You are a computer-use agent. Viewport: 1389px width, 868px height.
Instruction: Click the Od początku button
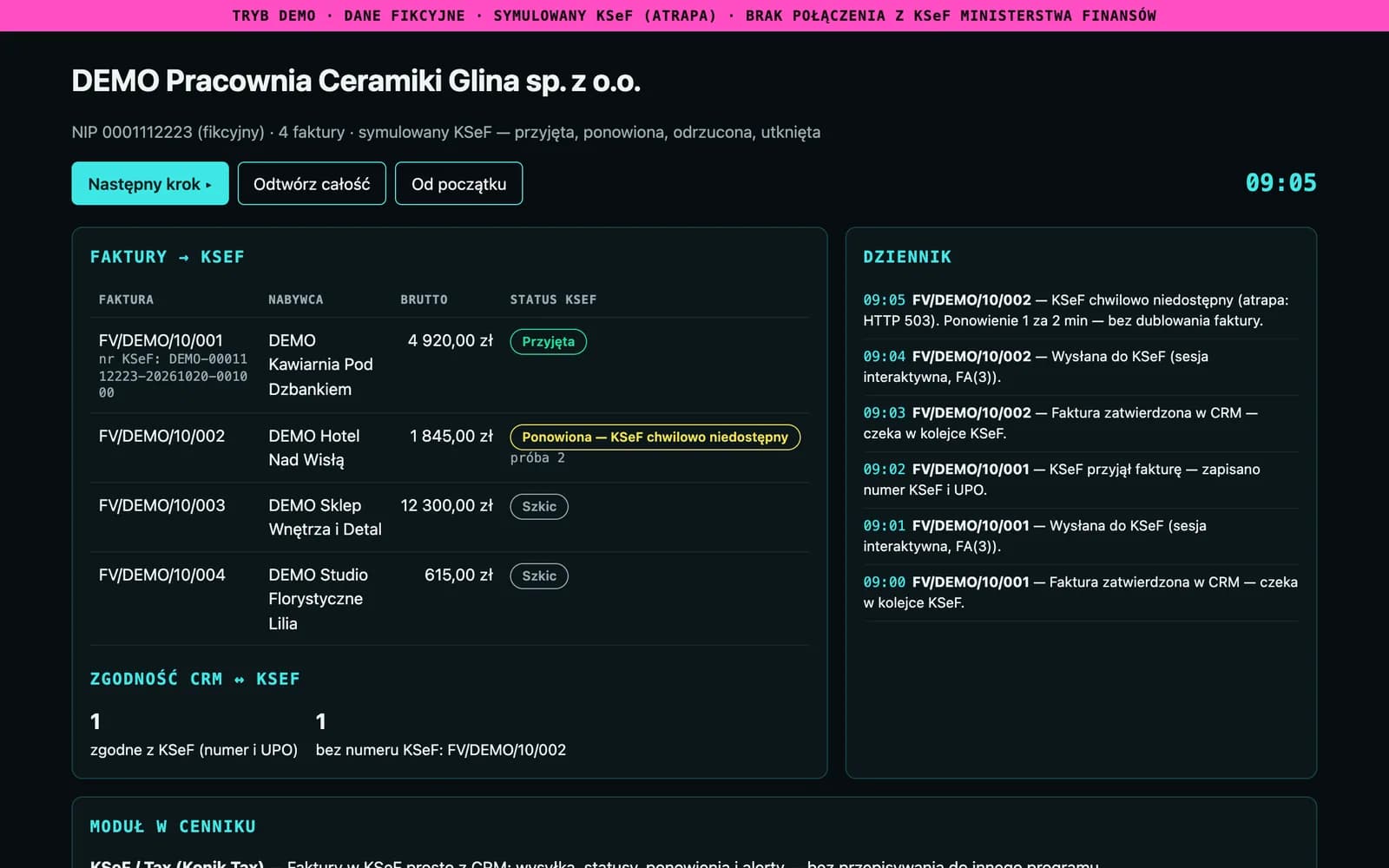point(458,183)
